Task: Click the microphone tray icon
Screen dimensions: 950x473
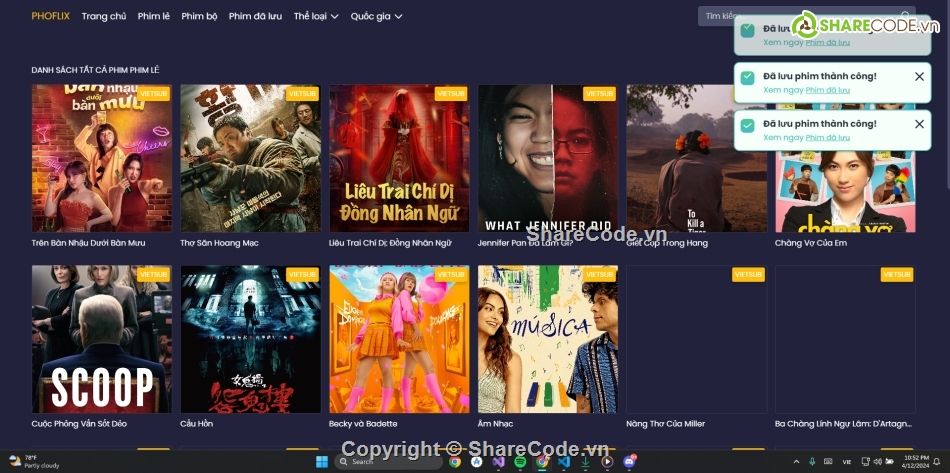Action: click(812, 461)
